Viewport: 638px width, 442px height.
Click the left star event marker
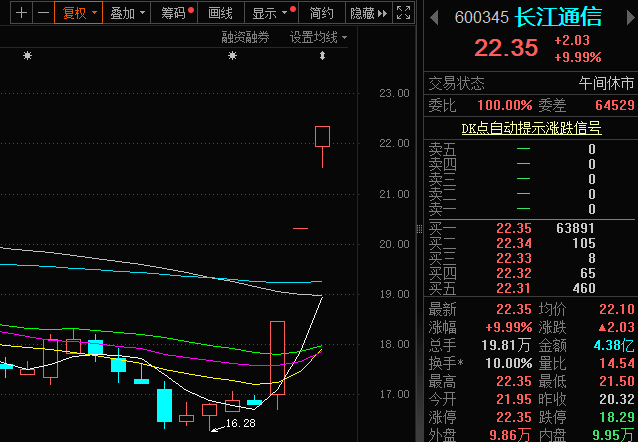pos(27,55)
